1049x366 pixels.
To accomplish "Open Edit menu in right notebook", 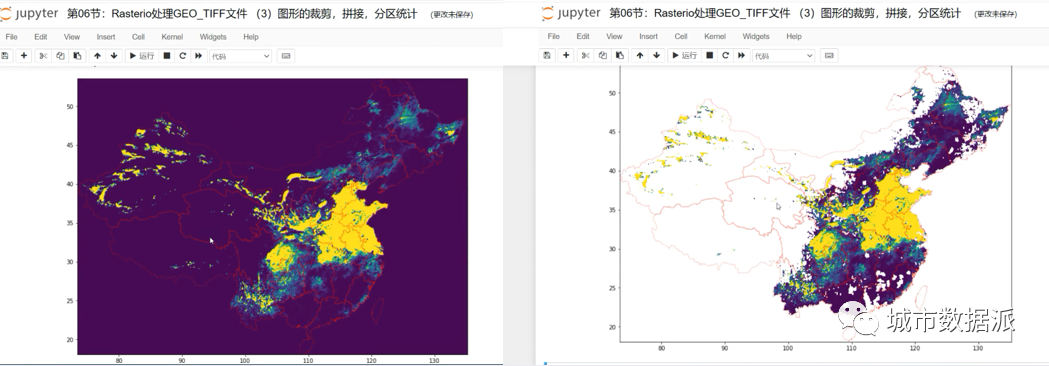I will point(583,36).
